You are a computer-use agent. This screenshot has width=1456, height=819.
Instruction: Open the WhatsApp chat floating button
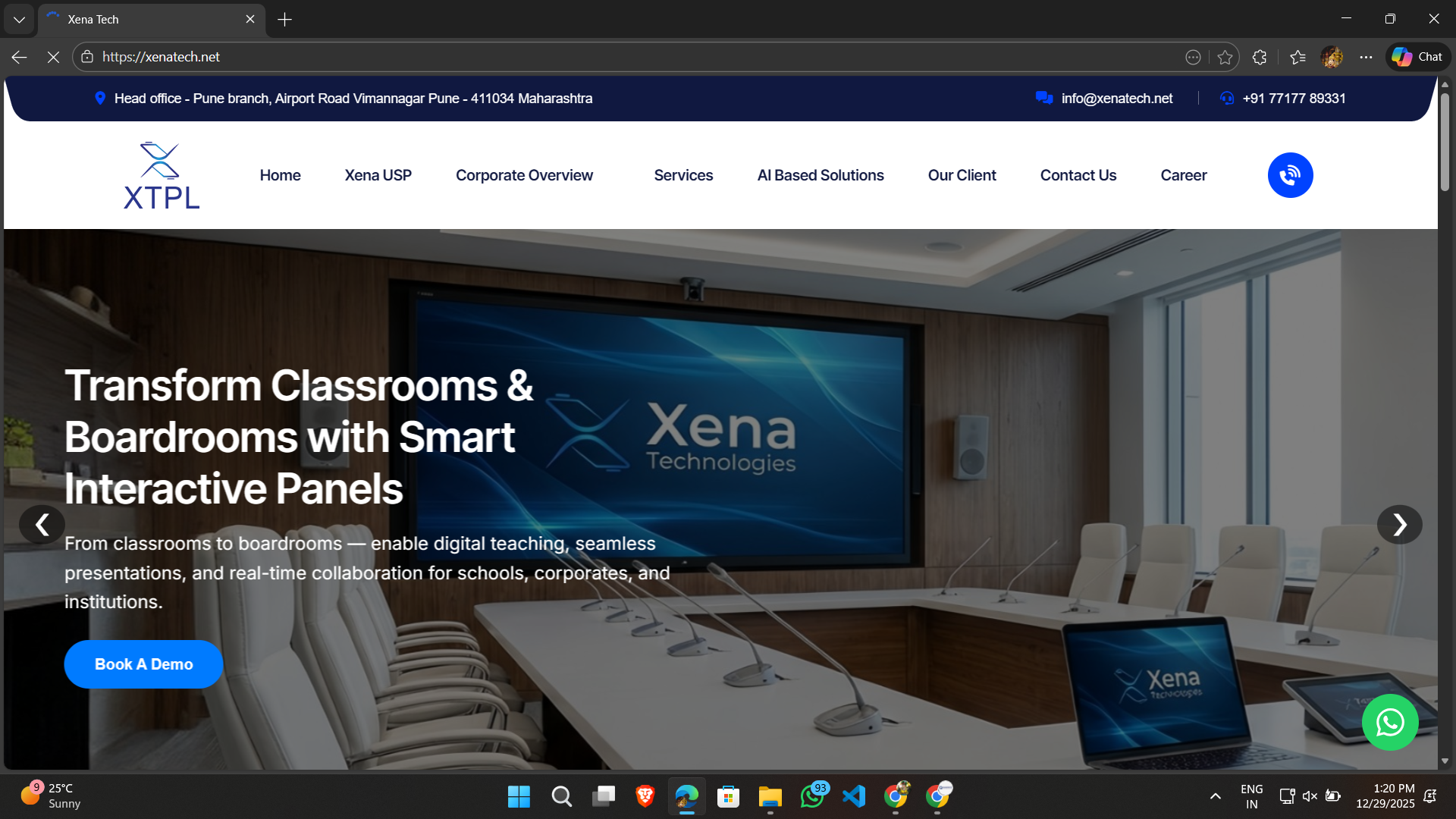point(1390,723)
